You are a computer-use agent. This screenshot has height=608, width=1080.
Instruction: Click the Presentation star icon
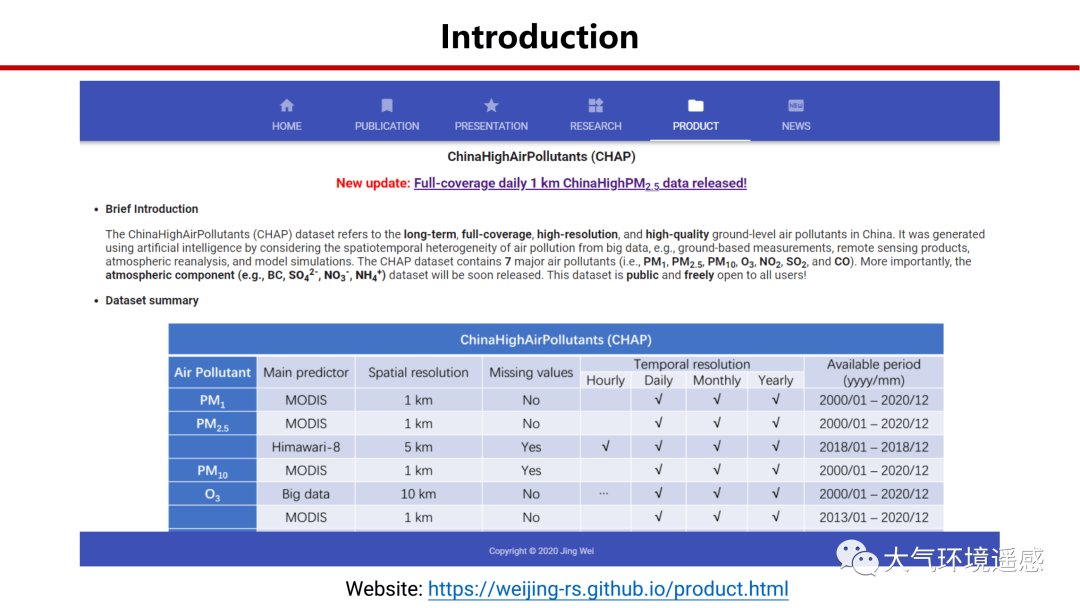tap(491, 105)
